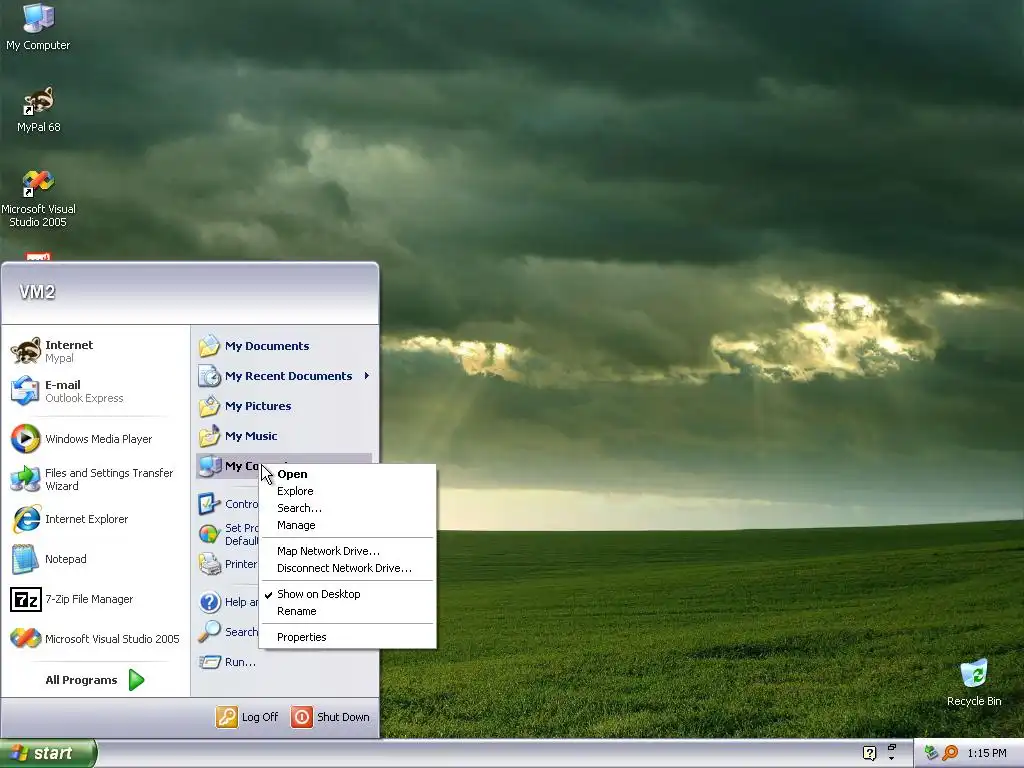
Task: Click the Outlook Express E-mail icon
Action: tap(25, 391)
